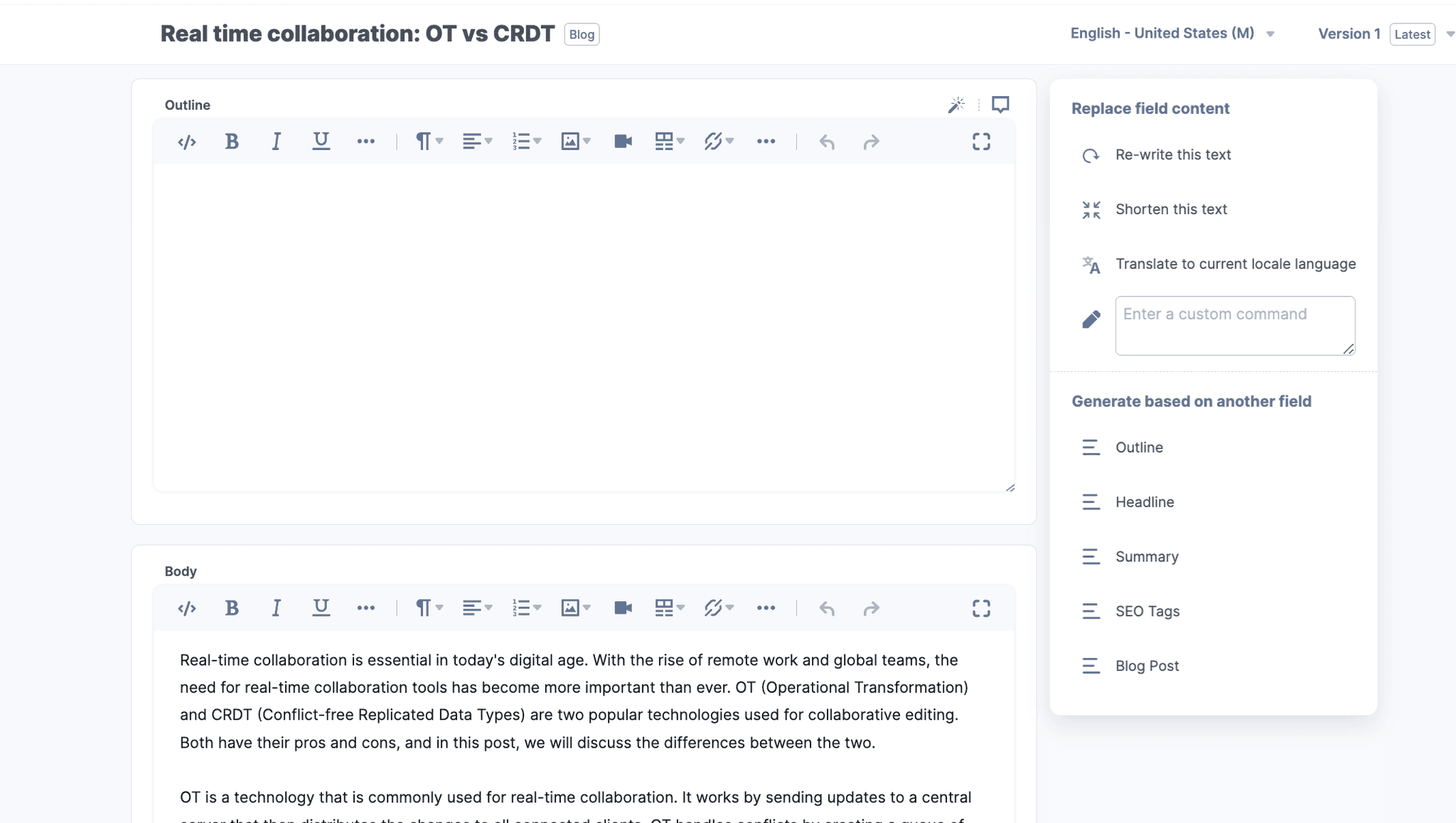Viewport: 1456px width, 823px height.
Task: Click redo in the Outline toolbar
Action: pyautogui.click(x=871, y=142)
